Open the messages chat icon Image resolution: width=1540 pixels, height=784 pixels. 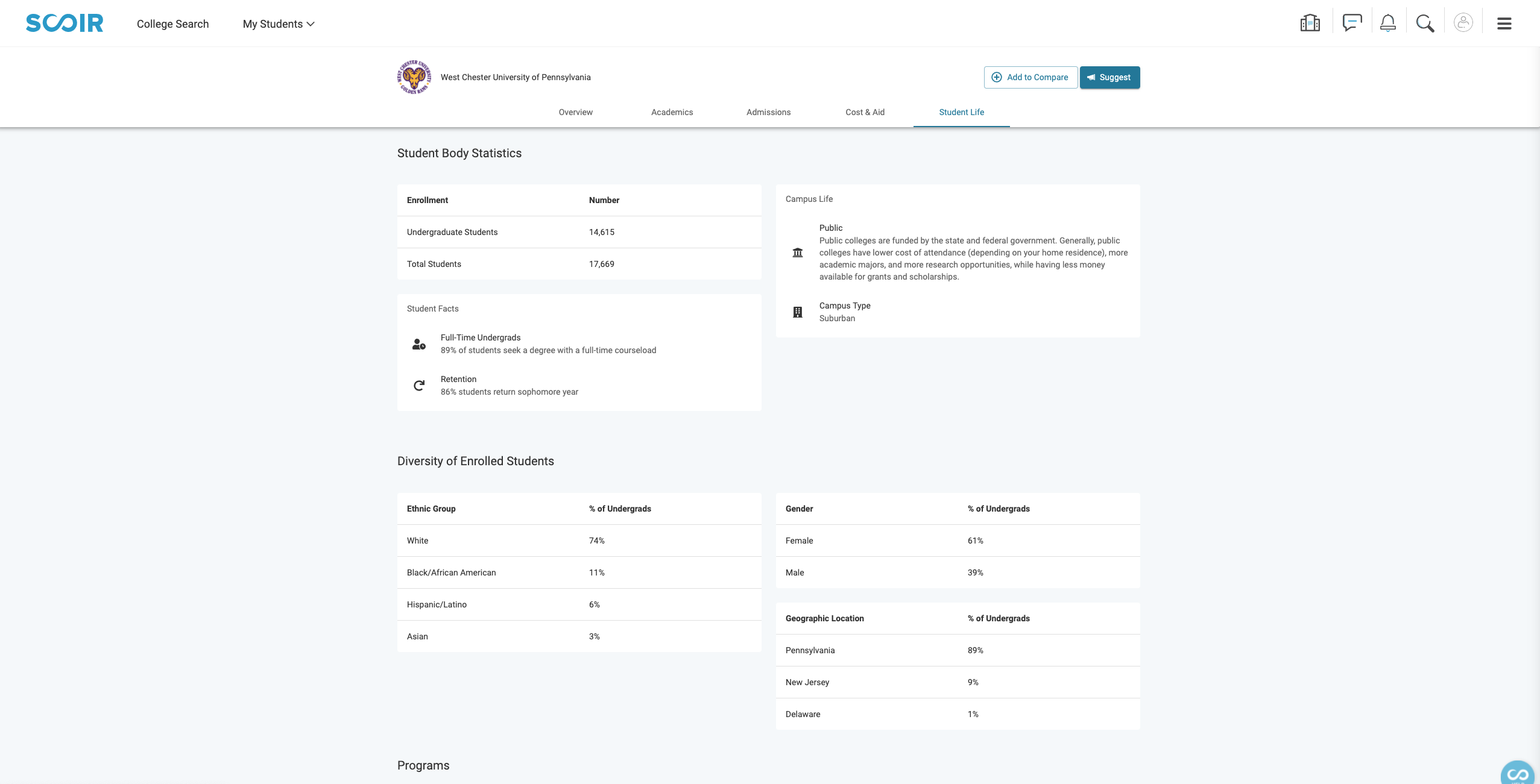tap(1352, 24)
